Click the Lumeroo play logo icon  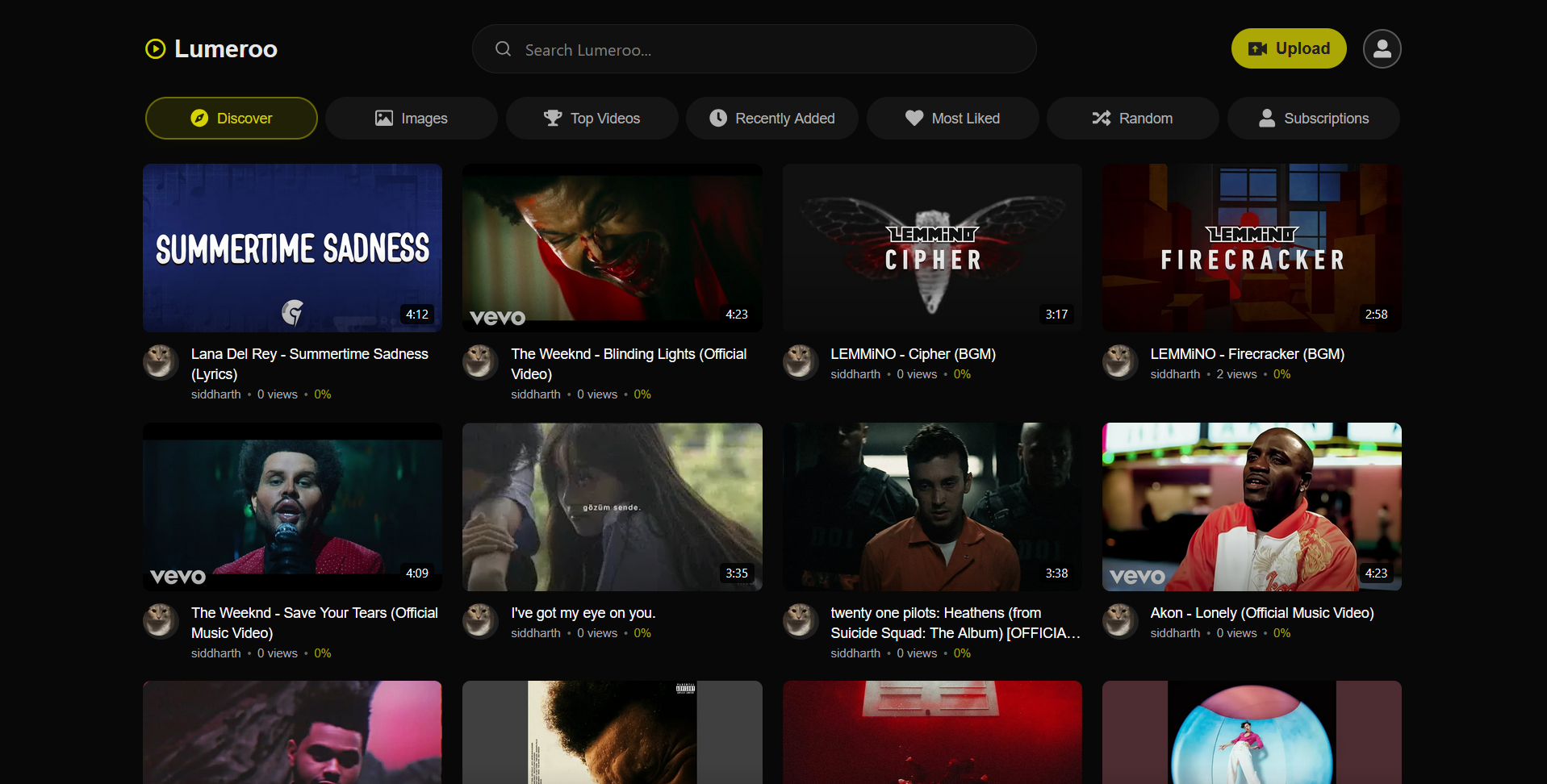(155, 49)
